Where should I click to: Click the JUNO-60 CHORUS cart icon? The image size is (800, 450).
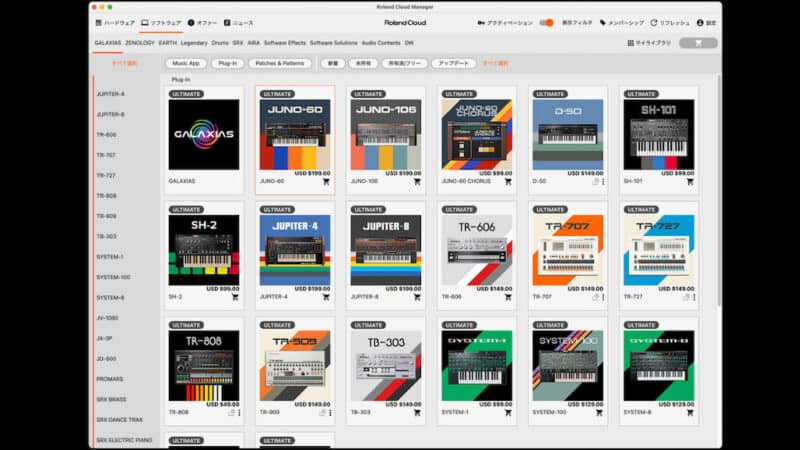508,182
